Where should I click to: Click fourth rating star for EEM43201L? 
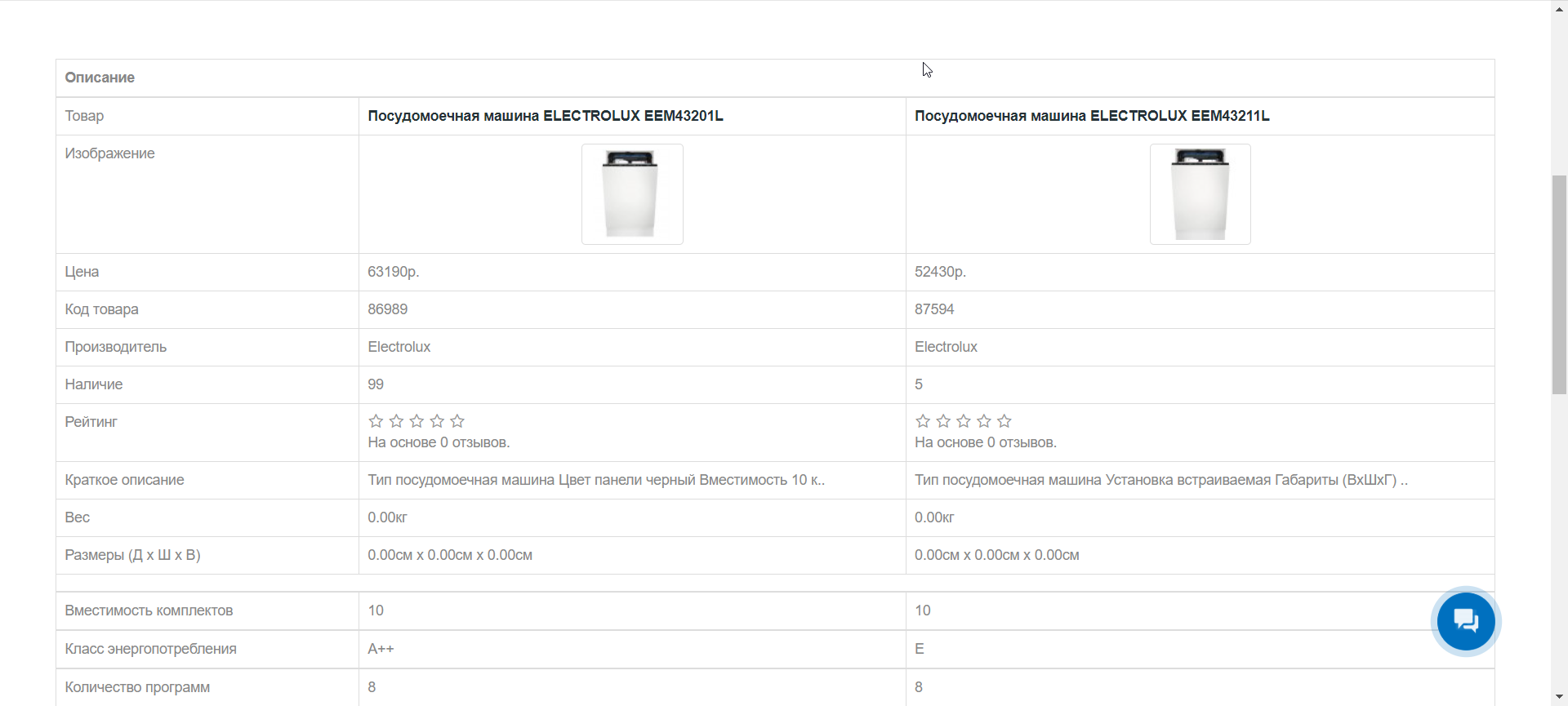point(437,421)
